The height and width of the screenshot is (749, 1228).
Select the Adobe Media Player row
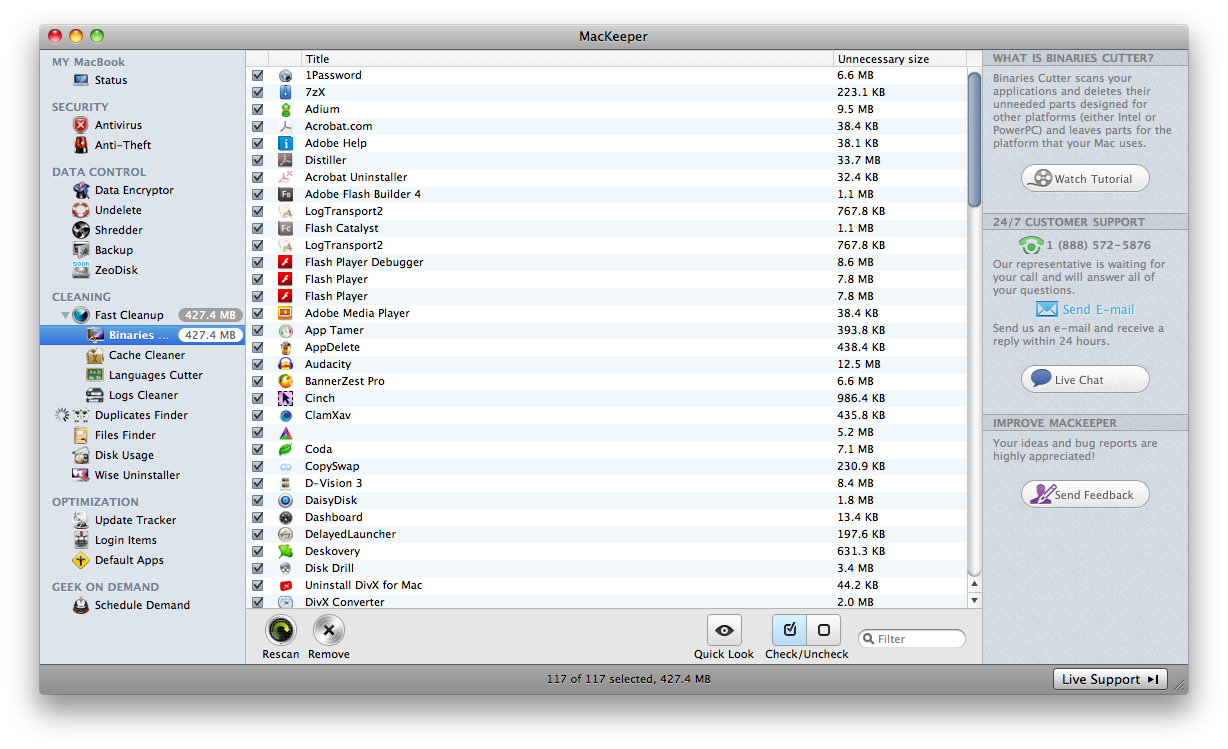[x=606, y=313]
